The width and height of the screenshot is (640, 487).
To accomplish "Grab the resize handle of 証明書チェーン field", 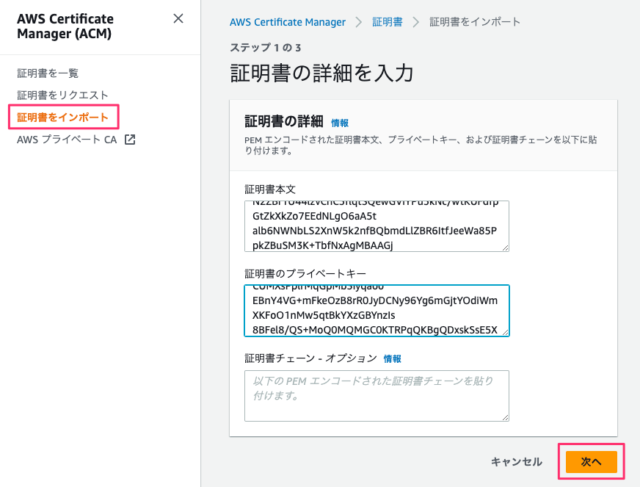I will tap(505, 417).
